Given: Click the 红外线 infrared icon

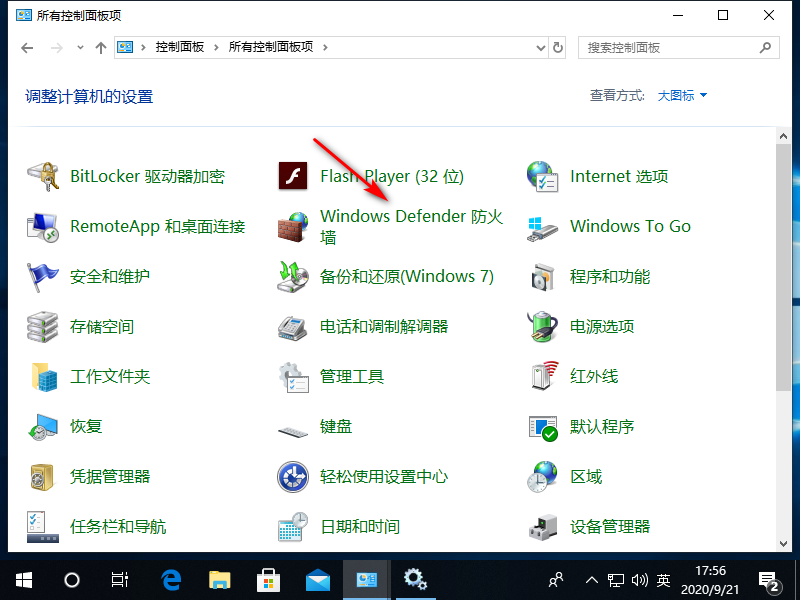Looking at the screenshot, I should point(541,377).
